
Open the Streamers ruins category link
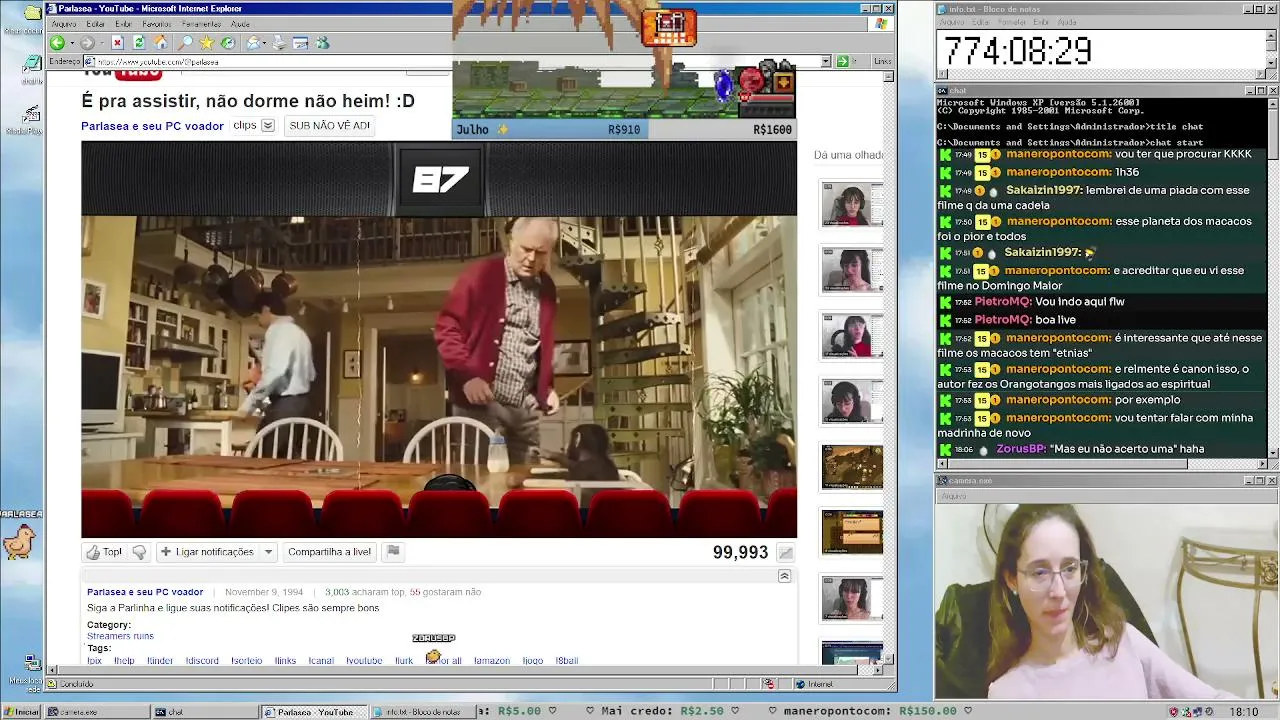point(120,636)
